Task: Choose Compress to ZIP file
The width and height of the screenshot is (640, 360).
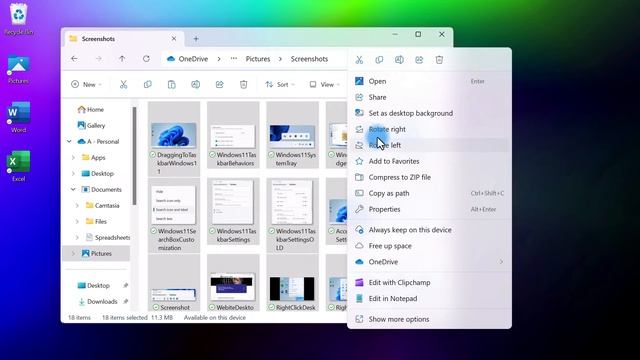Action: pyautogui.click(x=429, y=177)
